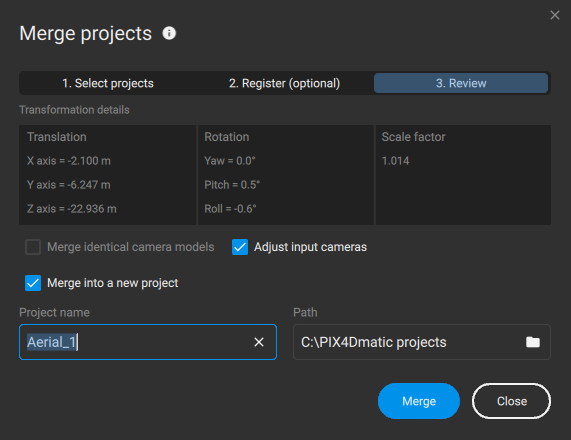
Task: Click the Yaw = 0.0° value
Action: [x=230, y=161]
